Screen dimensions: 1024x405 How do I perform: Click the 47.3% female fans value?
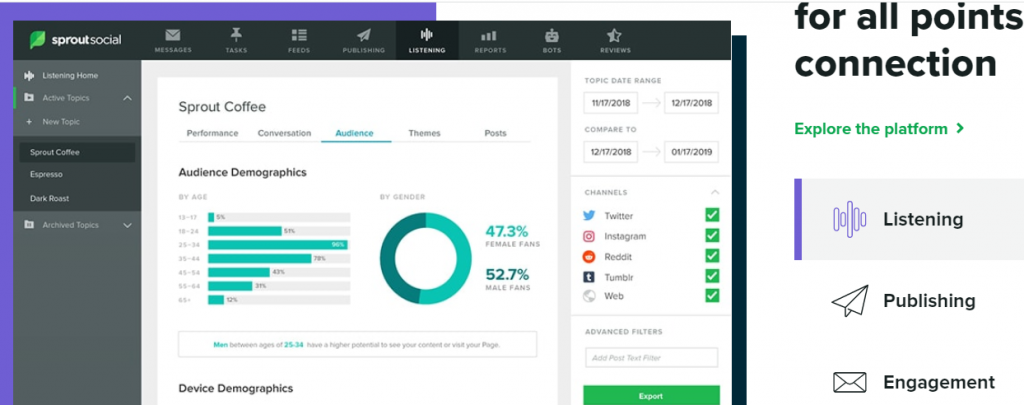pyautogui.click(x=507, y=231)
